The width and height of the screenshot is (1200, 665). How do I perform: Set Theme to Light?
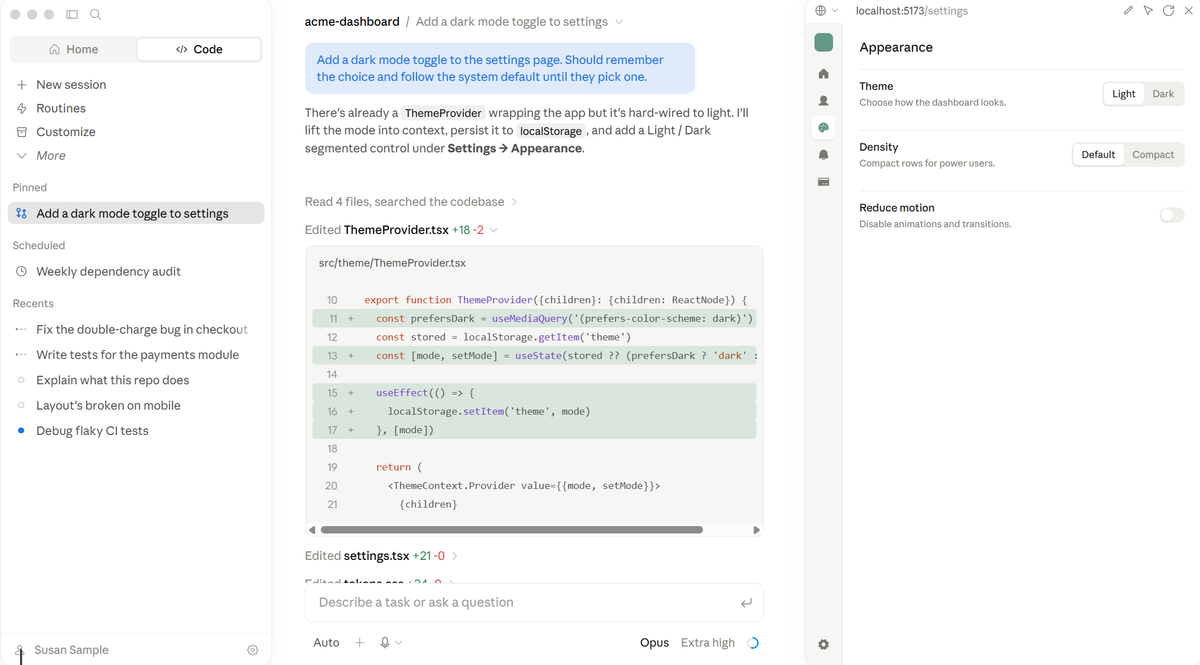click(1124, 94)
